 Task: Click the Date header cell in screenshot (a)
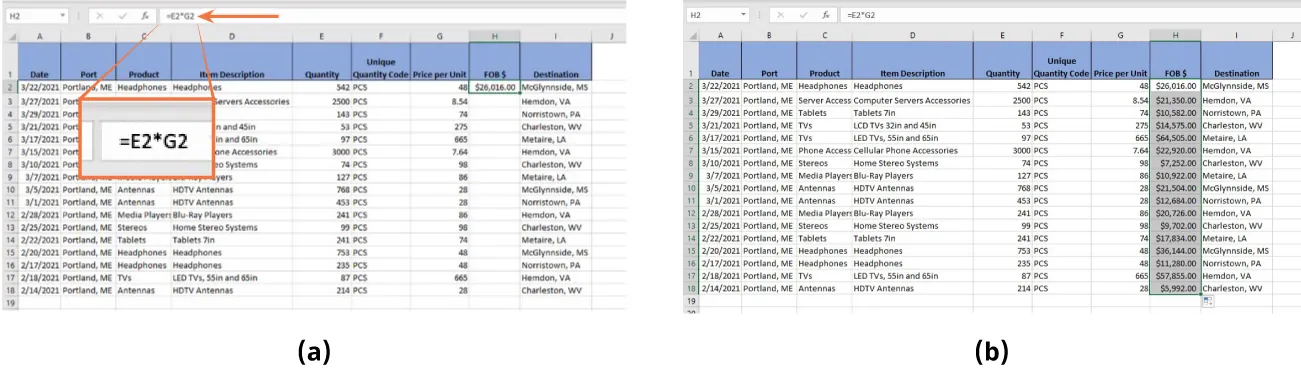(x=39, y=61)
